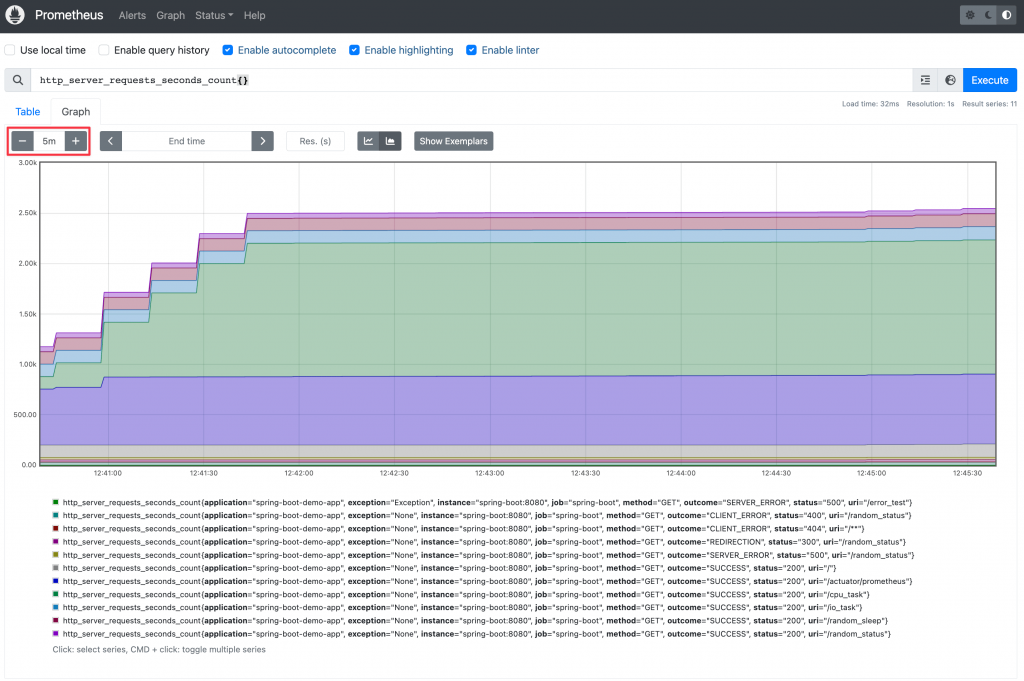Select the /error_test series color swatch
This screenshot has width=1024, height=681.
56,502
